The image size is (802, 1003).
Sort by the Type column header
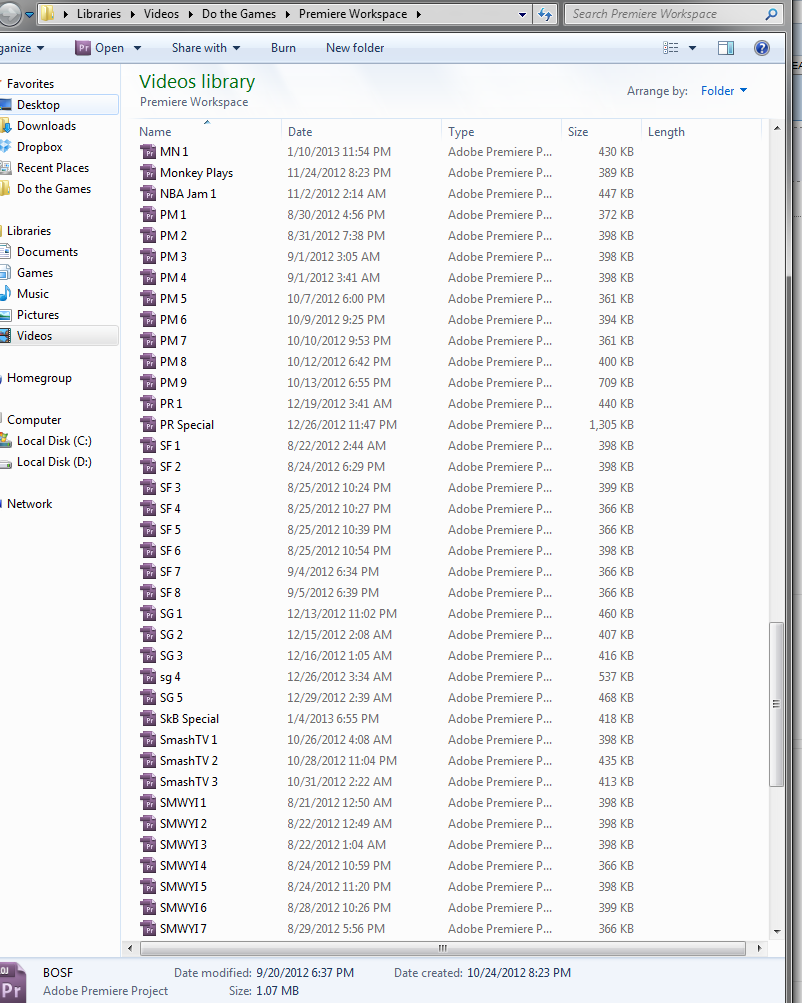[501, 132]
